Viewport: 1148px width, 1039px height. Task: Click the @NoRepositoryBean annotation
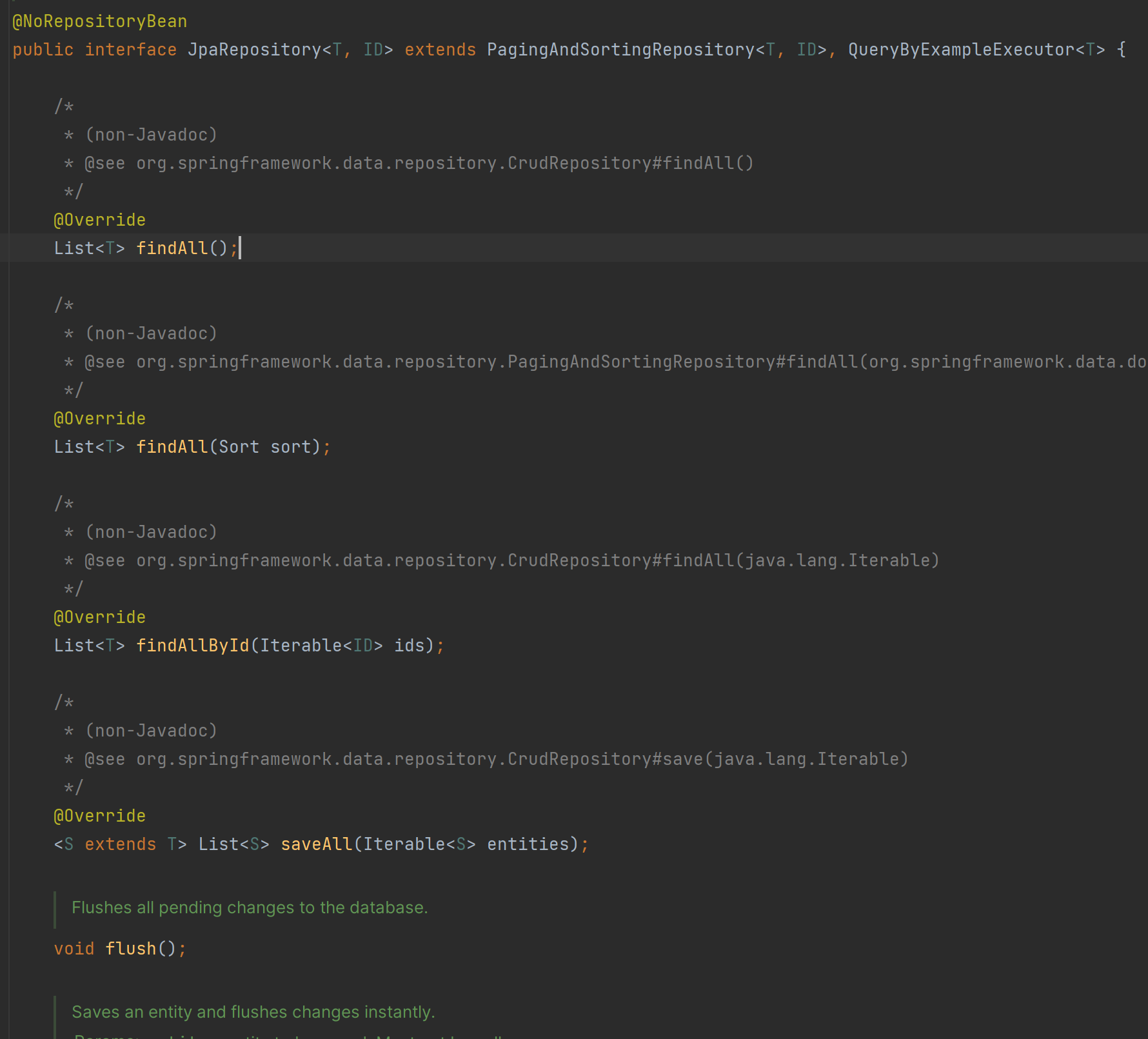coord(100,21)
